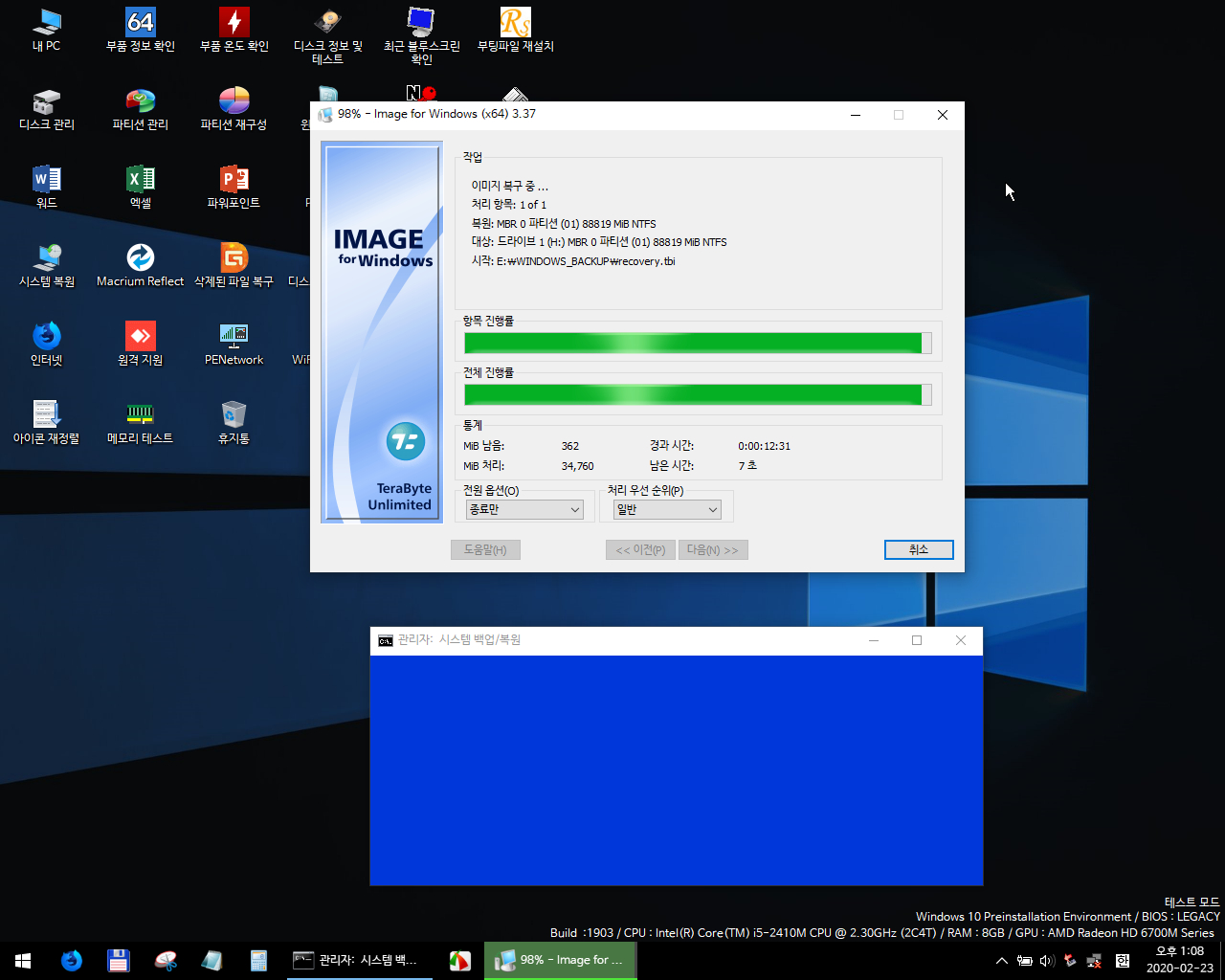Click inside the blue 시스템 백업/복원 console area
The width and height of the screenshot is (1225, 980).
676,770
